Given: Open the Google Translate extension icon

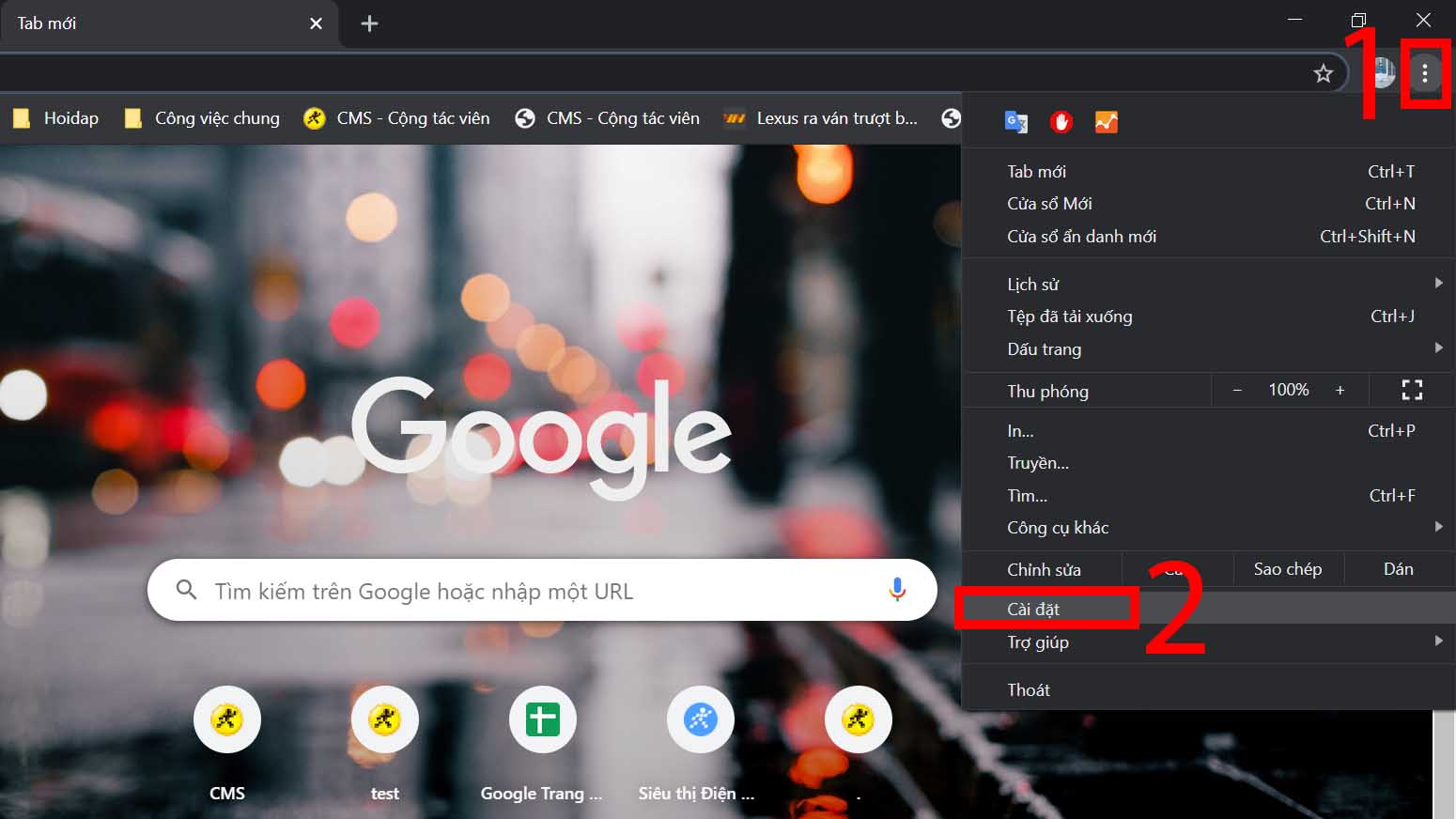Looking at the screenshot, I should pos(1016,121).
